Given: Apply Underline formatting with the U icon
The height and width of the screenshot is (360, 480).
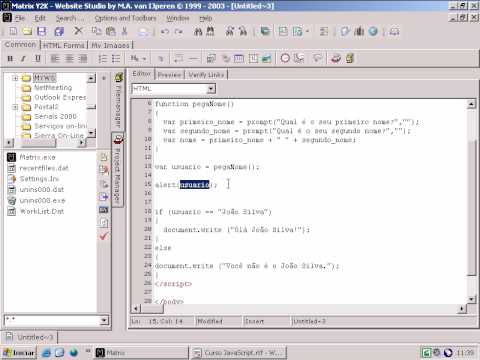Looking at the screenshot, I should [x=38, y=59].
